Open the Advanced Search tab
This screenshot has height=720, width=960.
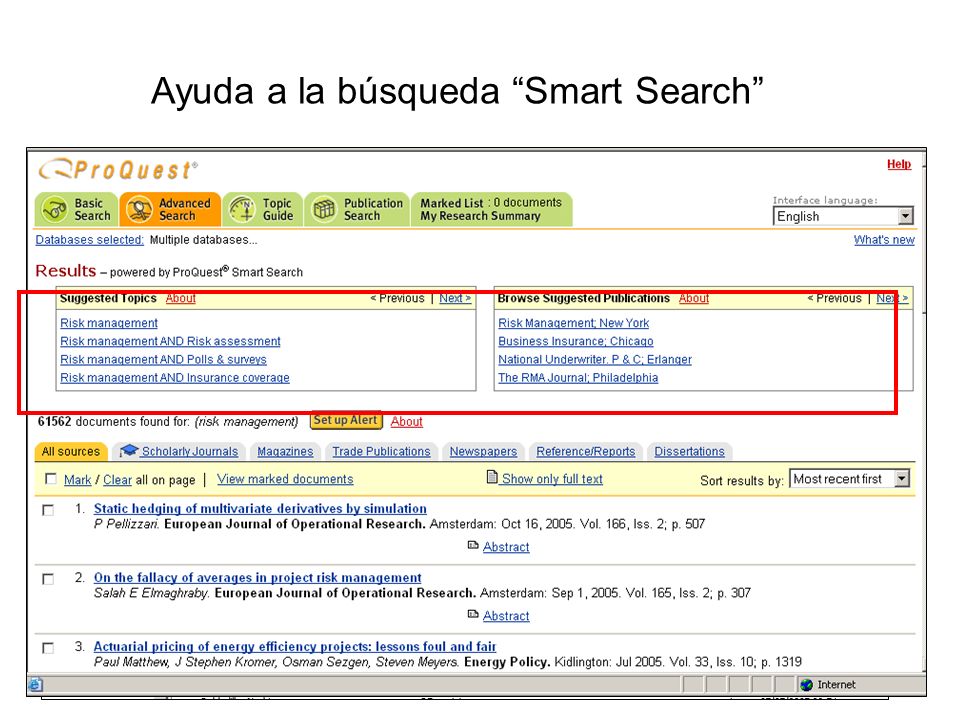click(170, 209)
